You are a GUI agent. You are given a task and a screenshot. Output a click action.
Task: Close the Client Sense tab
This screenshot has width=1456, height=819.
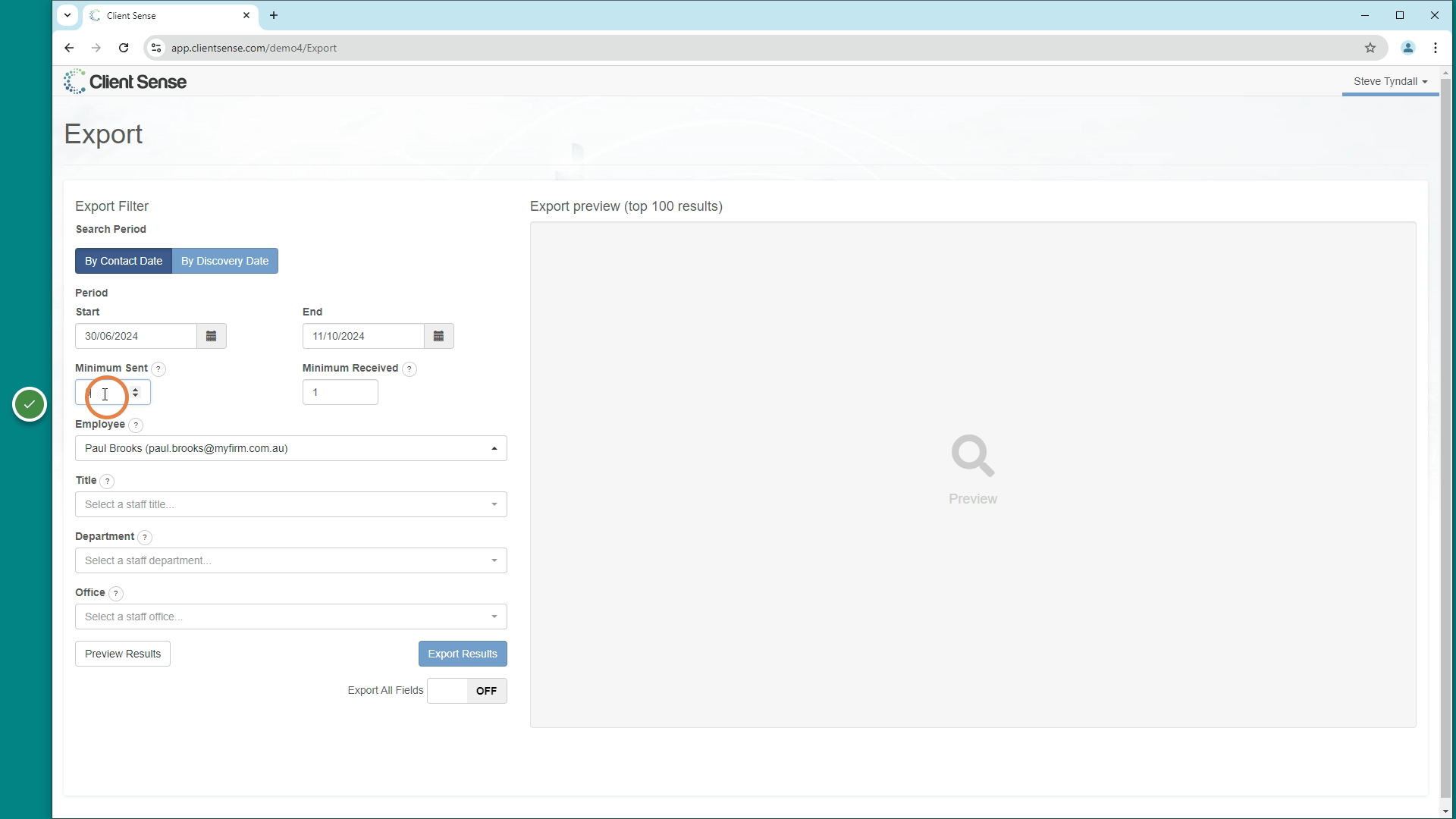[x=246, y=15]
